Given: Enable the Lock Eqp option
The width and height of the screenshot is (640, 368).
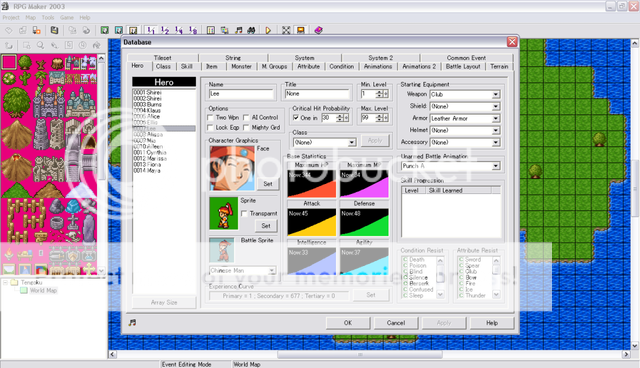Looking at the screenshot, I should pos(211,128).
